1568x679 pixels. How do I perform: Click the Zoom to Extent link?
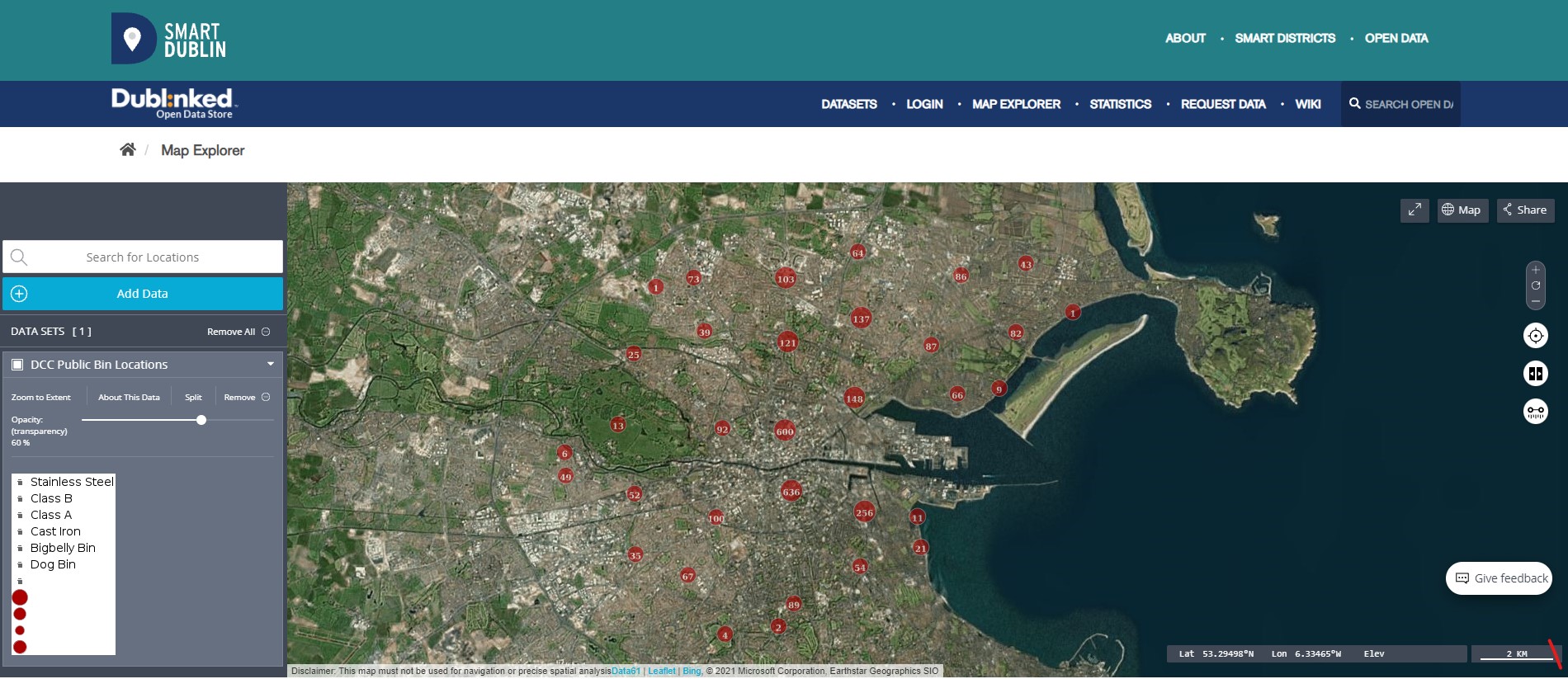pyautogui.click(x=41, y=398)
